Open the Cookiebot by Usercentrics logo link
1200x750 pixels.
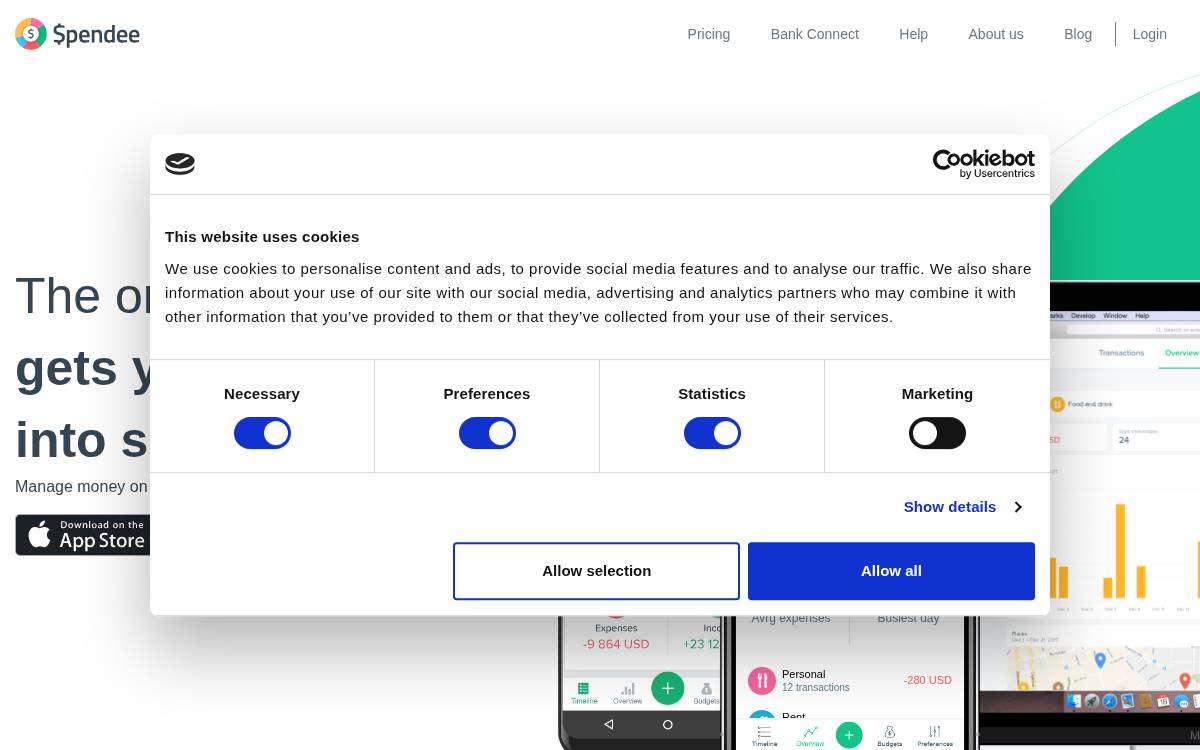984,164
